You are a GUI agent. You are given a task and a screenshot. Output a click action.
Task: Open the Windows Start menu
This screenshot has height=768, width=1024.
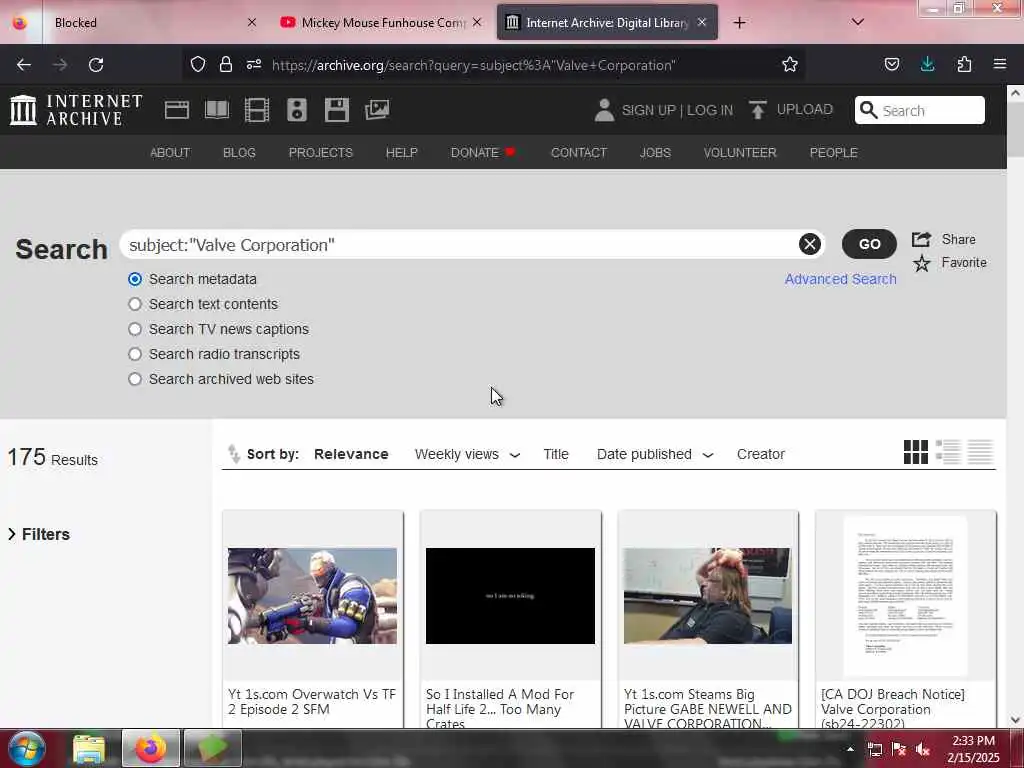pos(26,749)
